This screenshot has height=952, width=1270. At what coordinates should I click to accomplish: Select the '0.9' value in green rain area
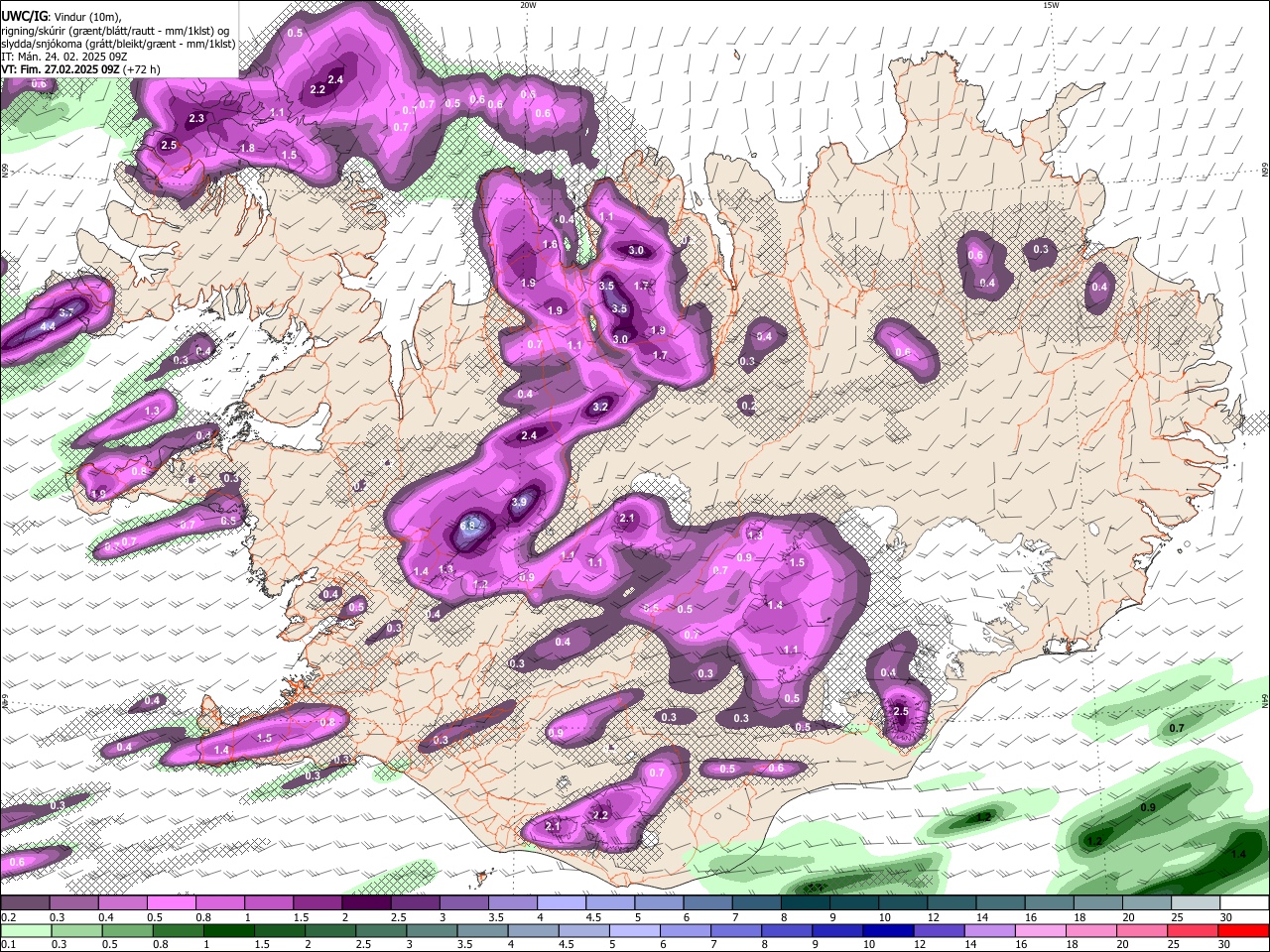pyautogui.click(x=1148, y=808)
